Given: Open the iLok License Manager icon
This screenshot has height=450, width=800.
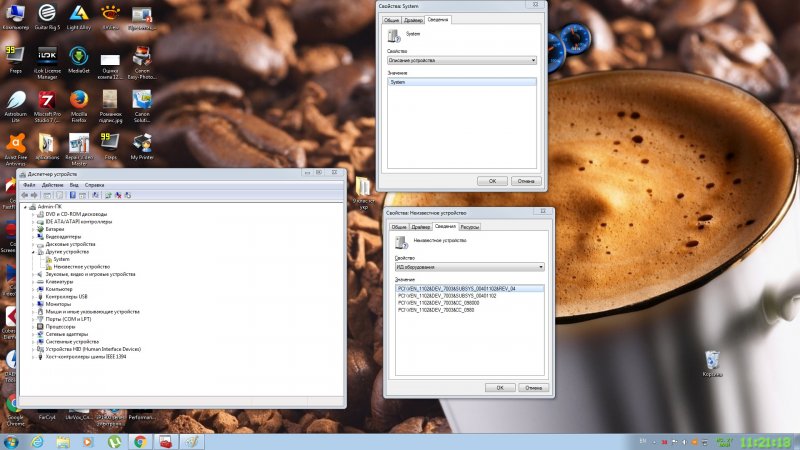Looking at the screenshot, I should tap(47, 57).
